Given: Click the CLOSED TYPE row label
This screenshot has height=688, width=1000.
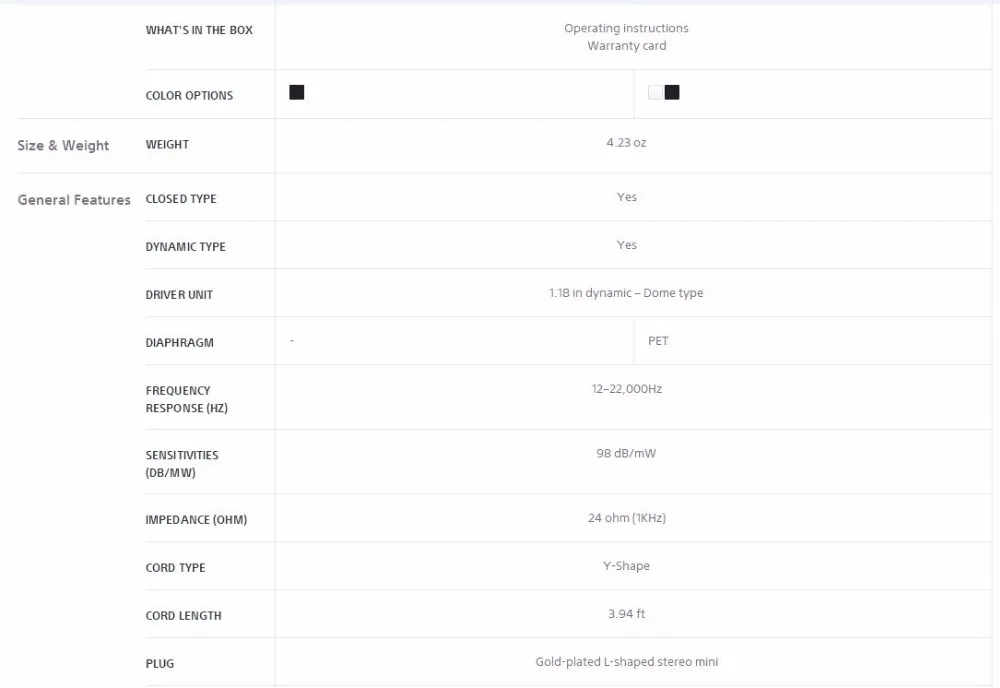Looking at the screenshot, I should [x=181, y=199].
